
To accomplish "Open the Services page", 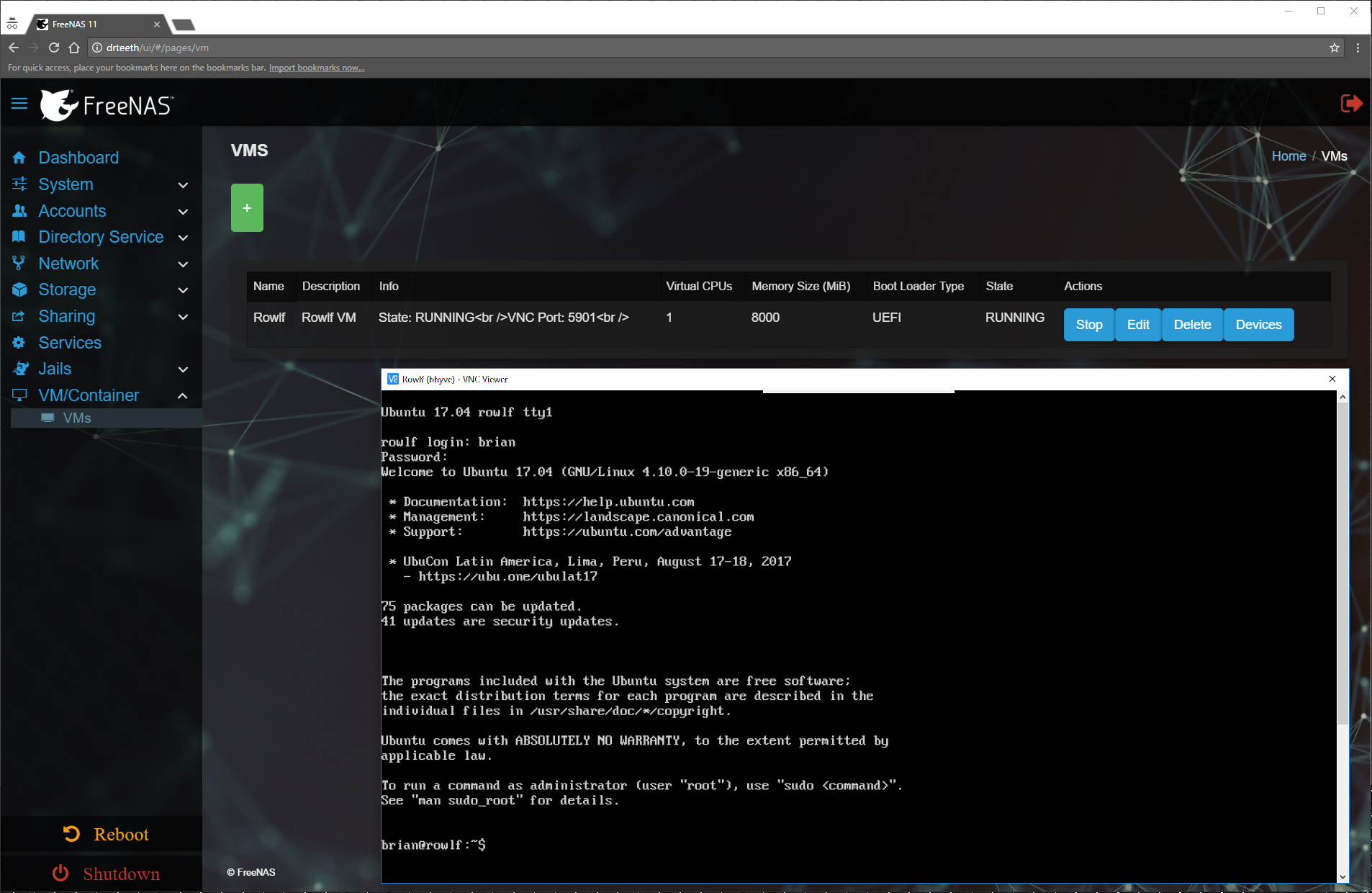I will tap(70, 343).
